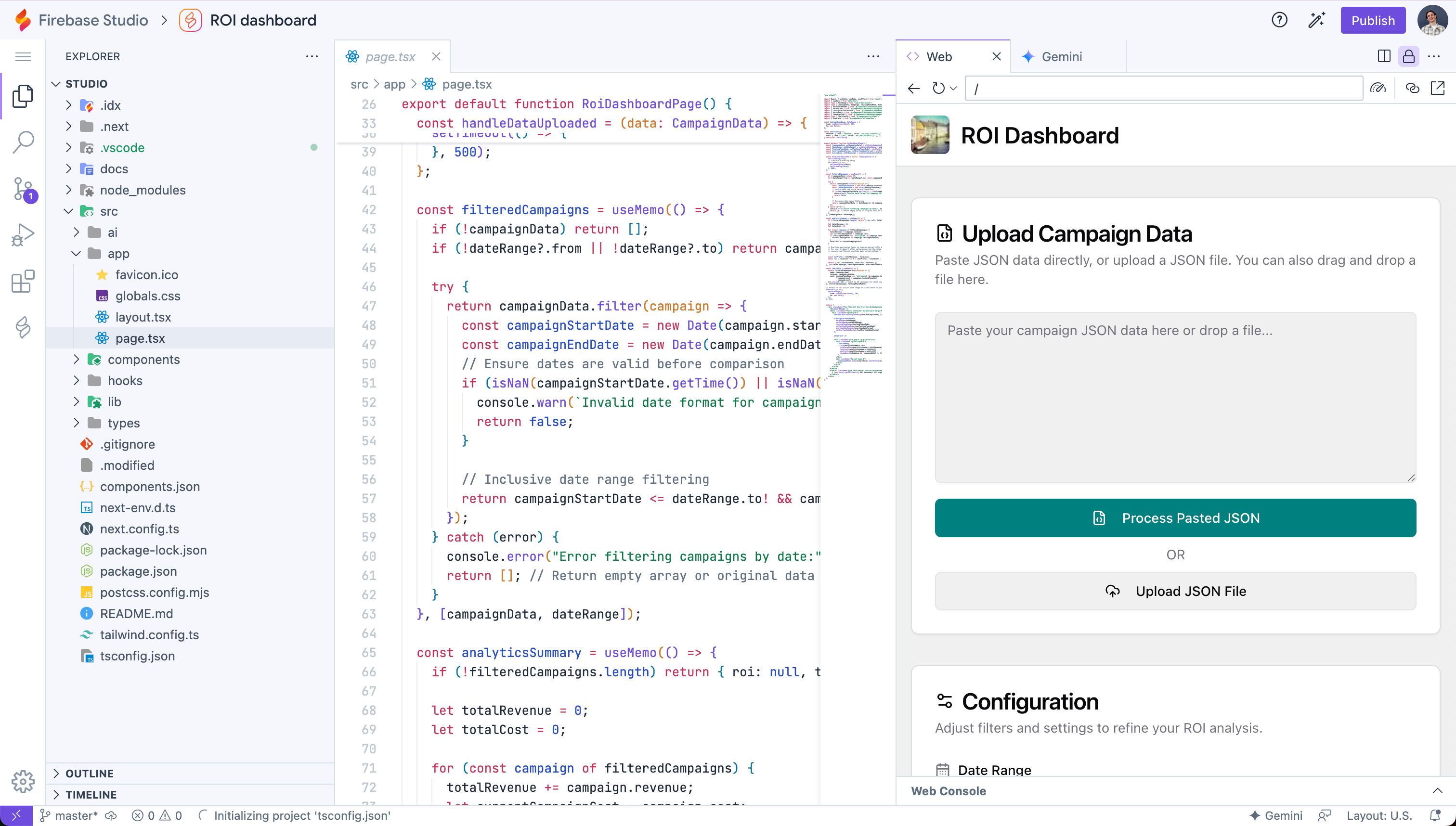
Task: Click errors and warnings count in status bar
Action: [x=156, y=816]
